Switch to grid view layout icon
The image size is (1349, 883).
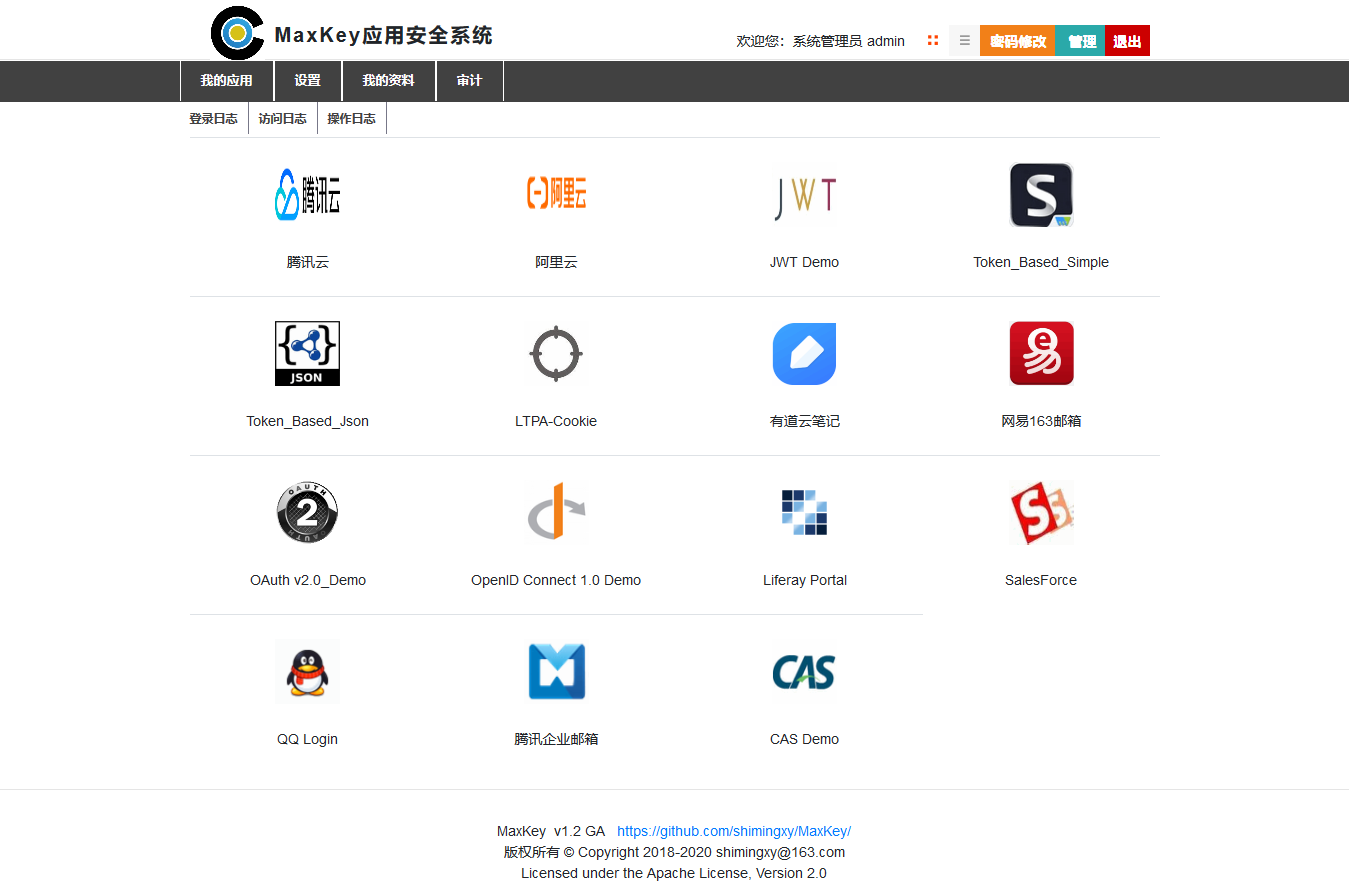click(x=933, y=41)
